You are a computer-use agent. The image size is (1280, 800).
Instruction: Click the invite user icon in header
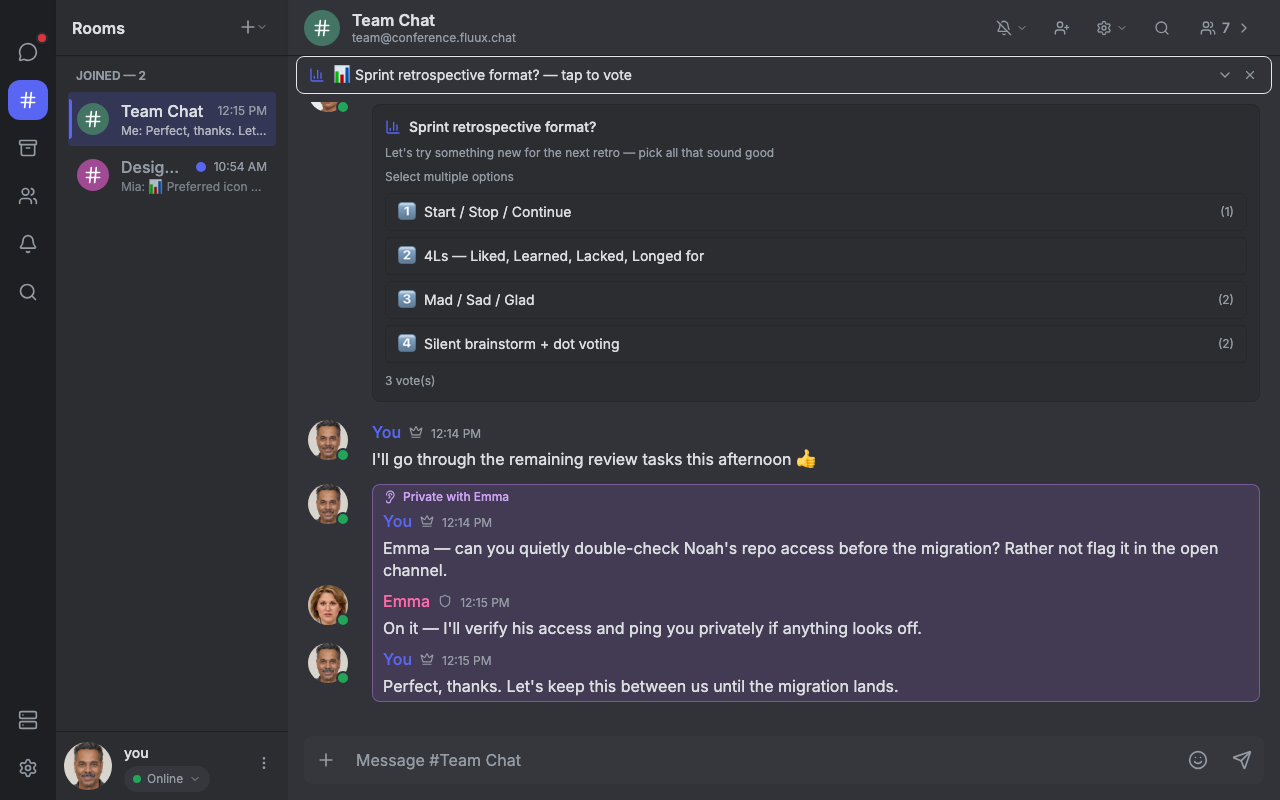[1062, 28]
